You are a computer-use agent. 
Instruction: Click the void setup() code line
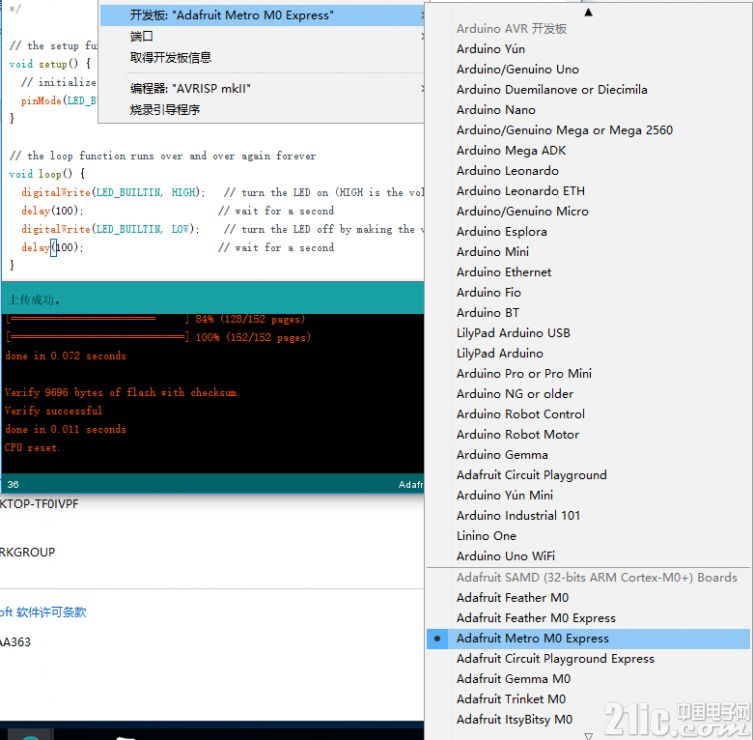point(50,63)
